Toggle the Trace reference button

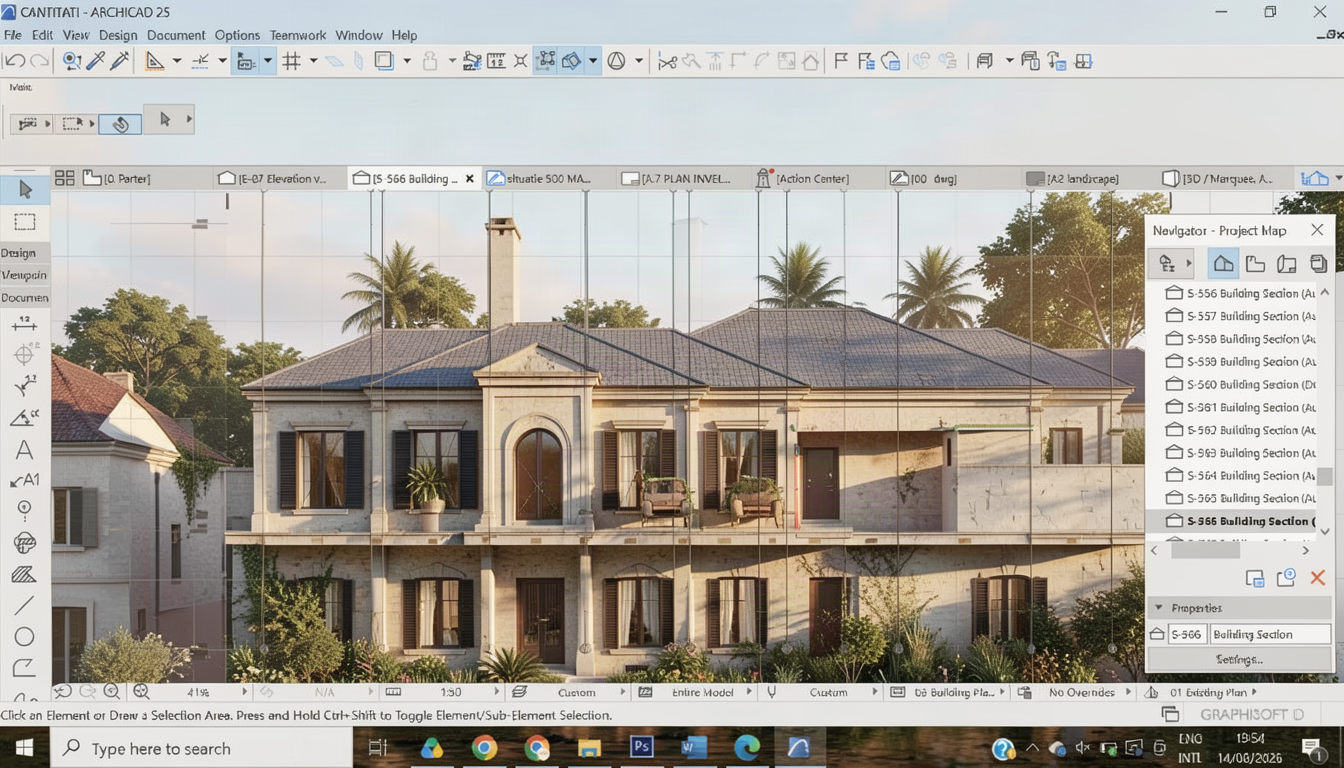(383, 61)
